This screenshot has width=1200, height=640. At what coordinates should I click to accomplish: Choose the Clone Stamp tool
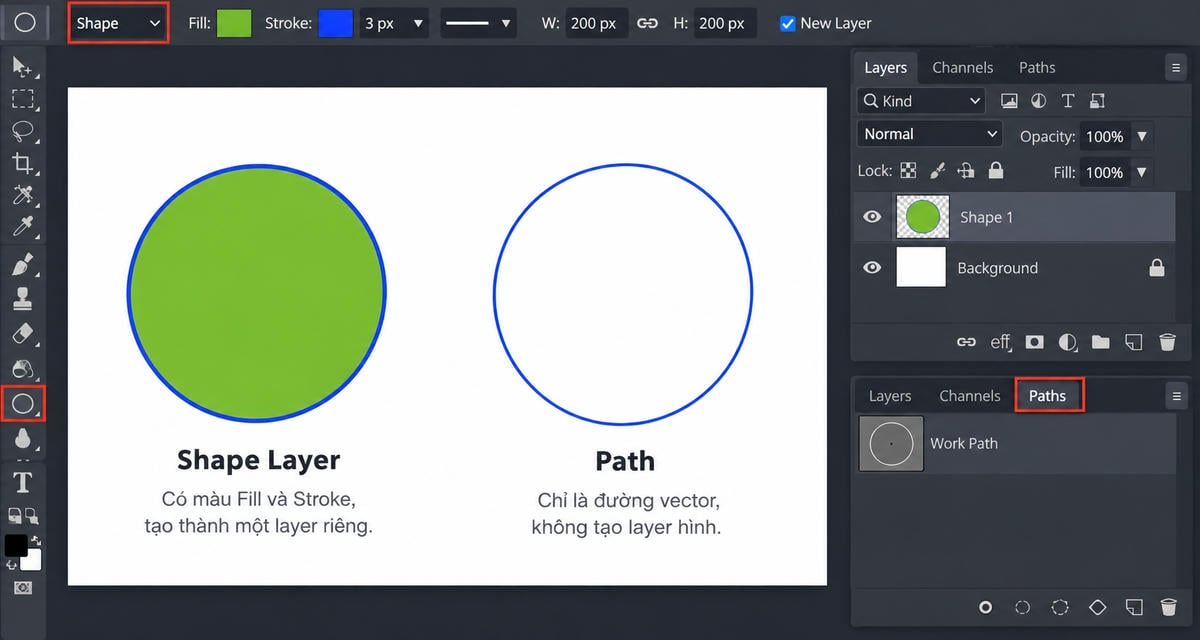coord(22,299)
